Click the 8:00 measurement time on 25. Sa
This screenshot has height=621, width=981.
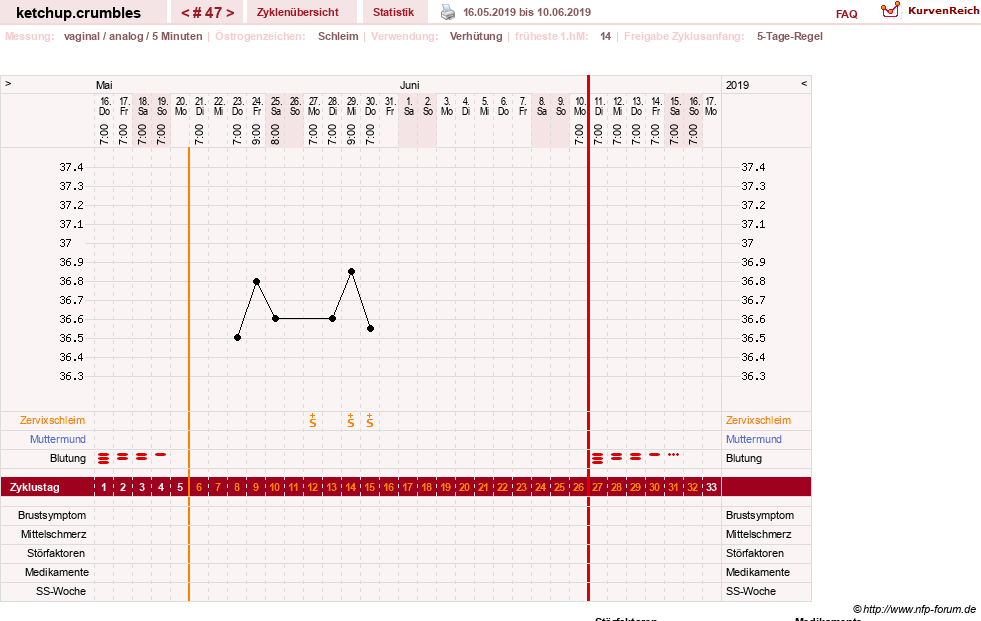275,133
